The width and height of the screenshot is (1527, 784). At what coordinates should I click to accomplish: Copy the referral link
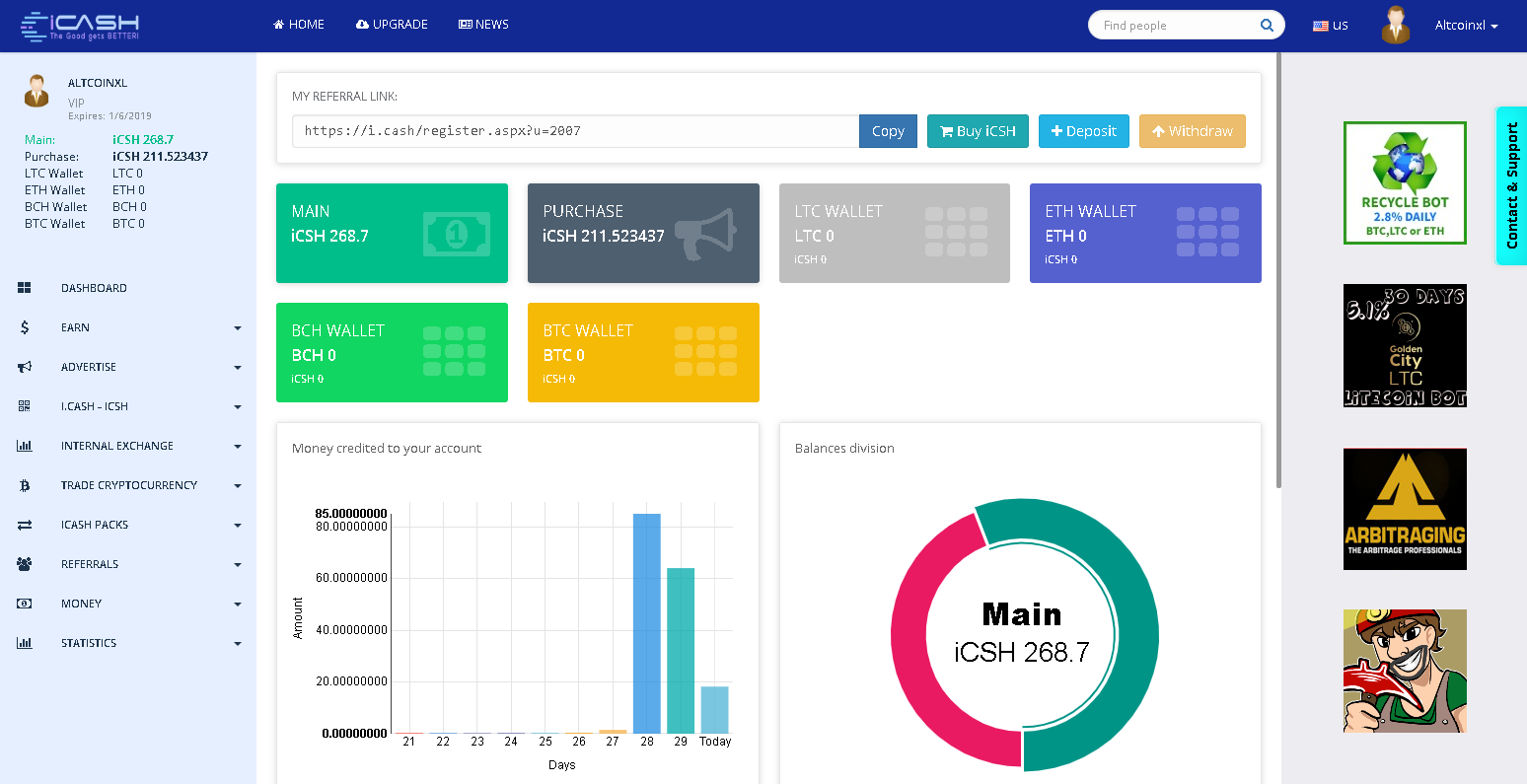click(x=888, y=131)
